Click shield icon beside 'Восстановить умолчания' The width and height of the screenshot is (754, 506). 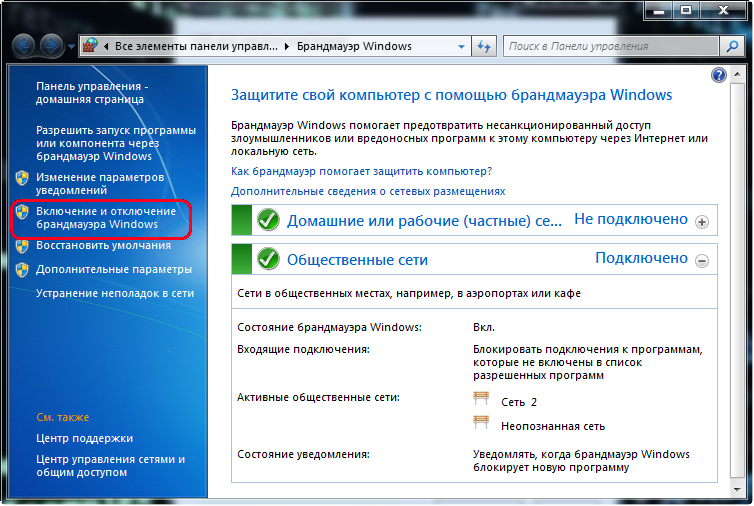(x=22, y=246)
